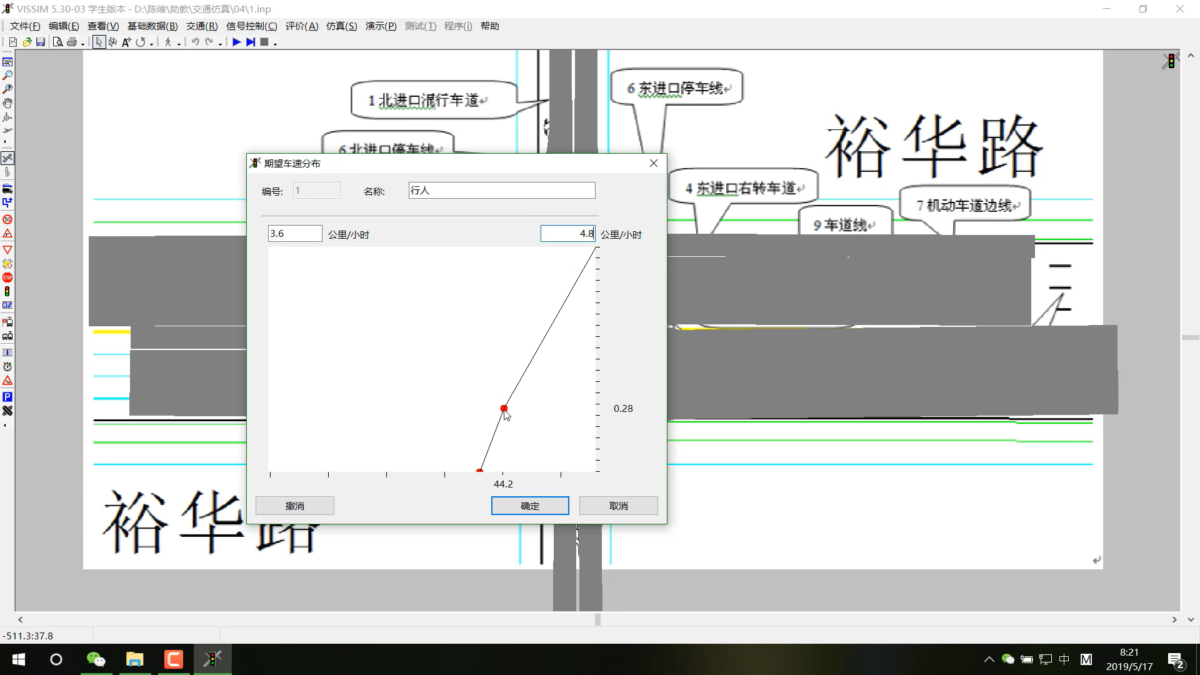
Task: Click the single-step simulation icon
Action: click(x=251, y=42)
